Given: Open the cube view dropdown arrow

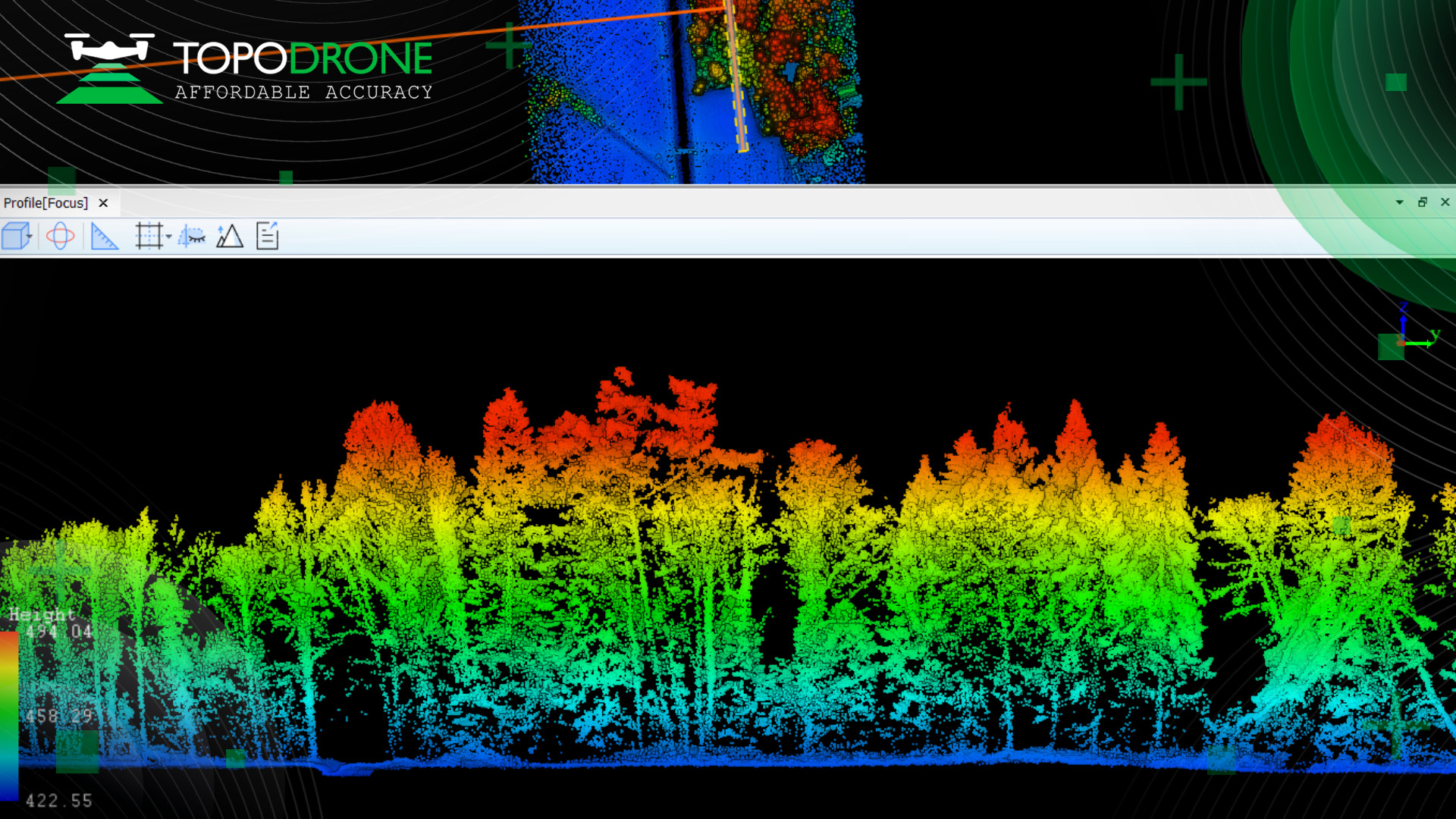Looking at the screenshot, I should (30, 237).
